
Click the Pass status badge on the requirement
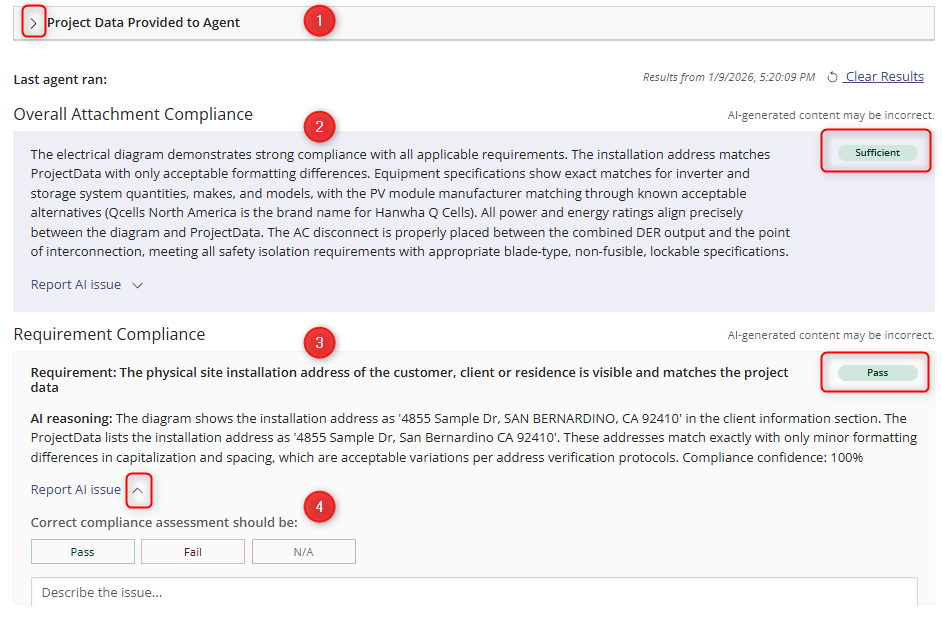point(875,371)
